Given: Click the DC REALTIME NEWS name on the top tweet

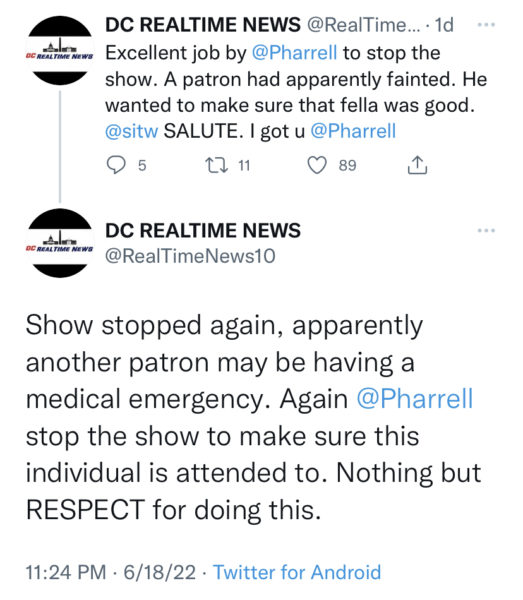Looking at the screenshot, I should point(203,25).
